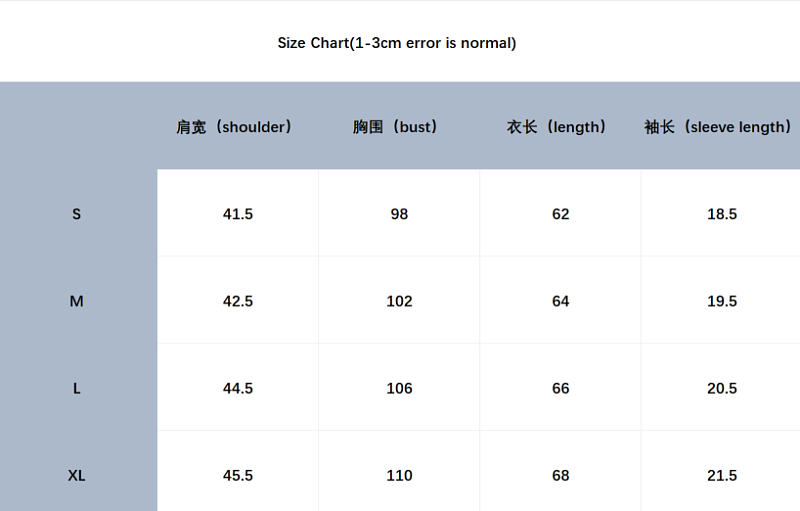
Task: Select the bust column header
Action: click(395, 126)
